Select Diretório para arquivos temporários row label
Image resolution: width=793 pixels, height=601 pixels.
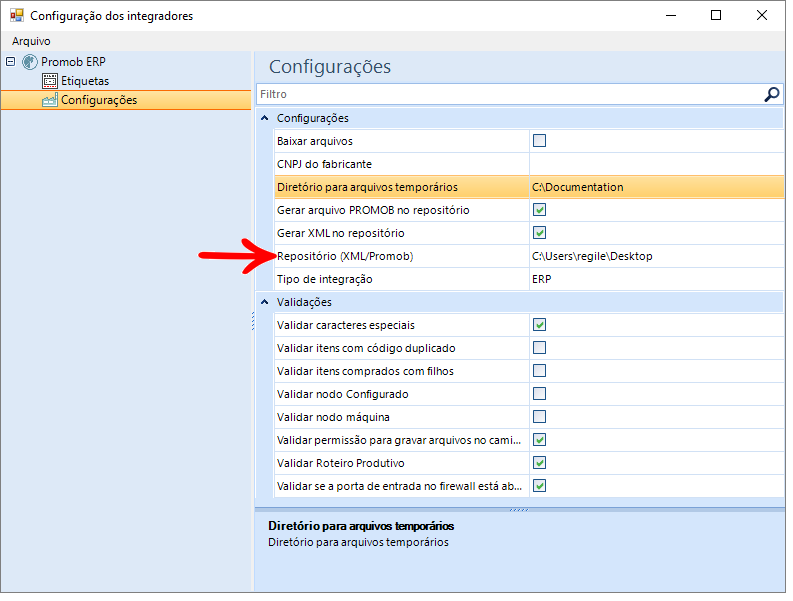tap(367, 187)
